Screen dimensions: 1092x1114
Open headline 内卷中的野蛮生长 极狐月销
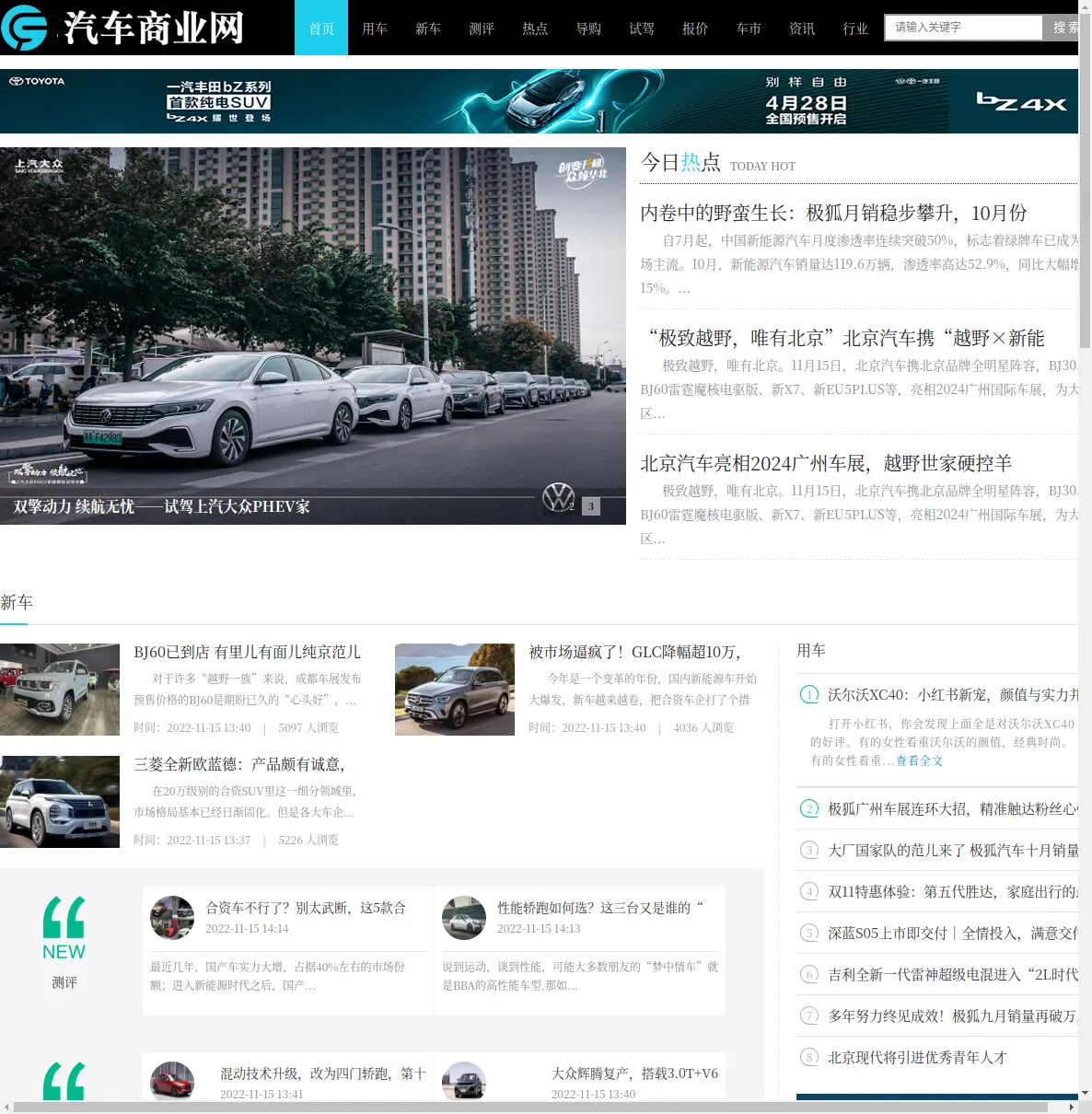833,213
